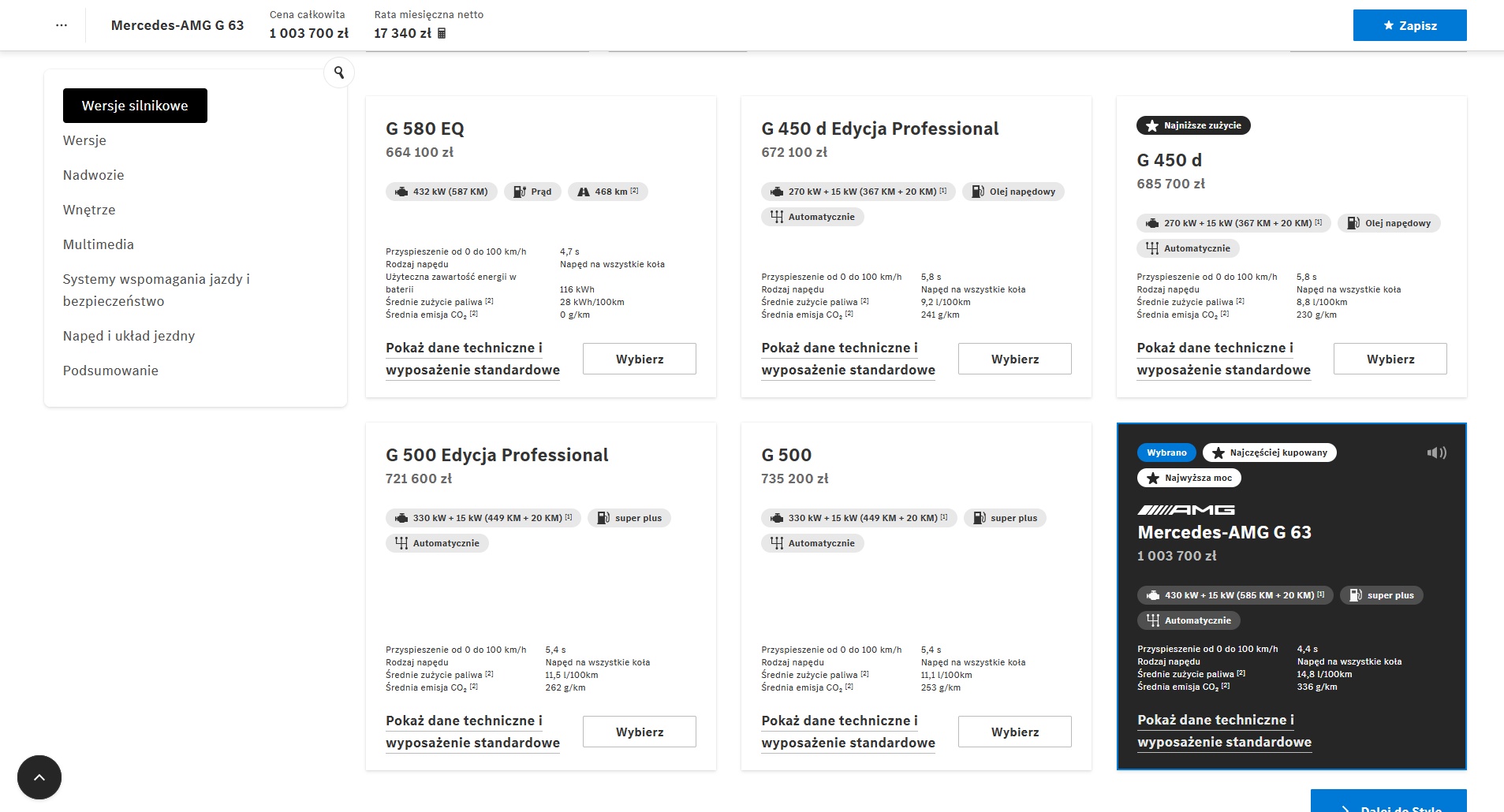
Task: Go to the Multimedia section
Action: coord(99,244)
